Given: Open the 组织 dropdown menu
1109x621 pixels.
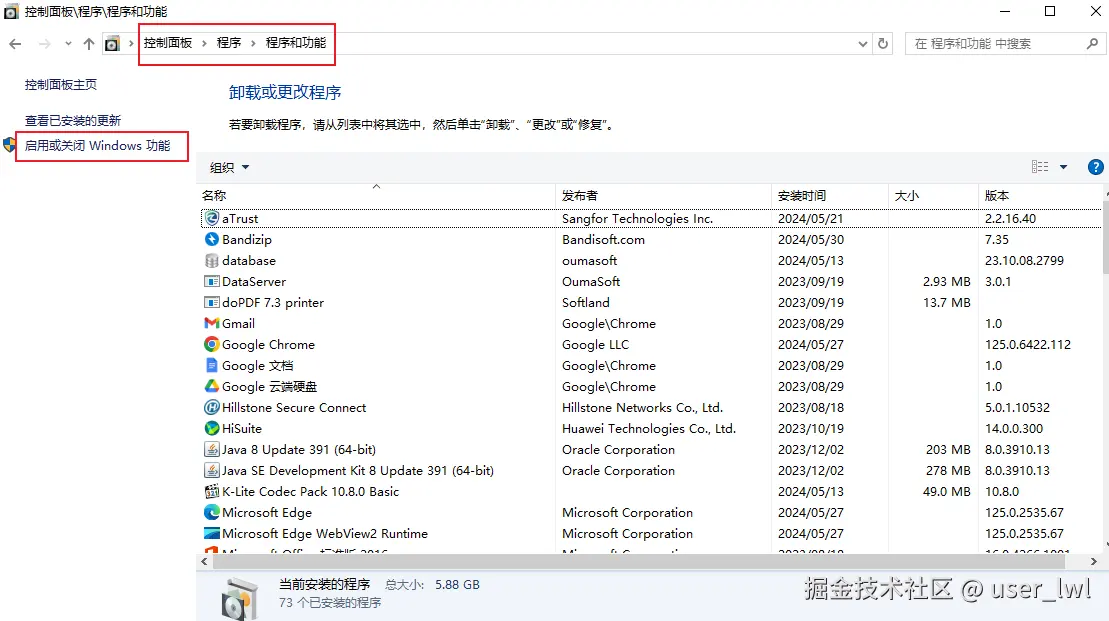Looking at the screenshot, I should pos(230,168).
